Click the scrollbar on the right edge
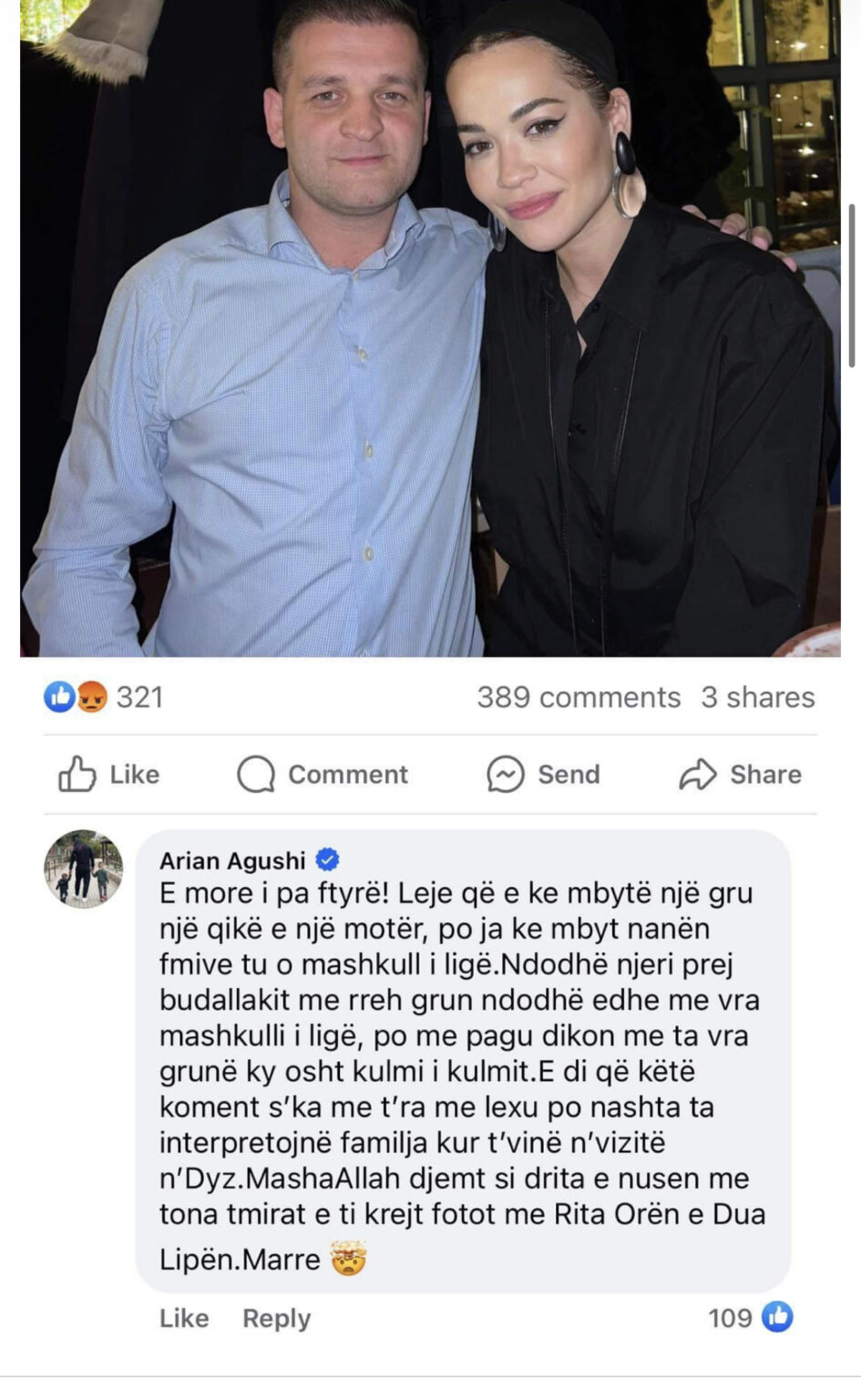 (x=853, y=285)
